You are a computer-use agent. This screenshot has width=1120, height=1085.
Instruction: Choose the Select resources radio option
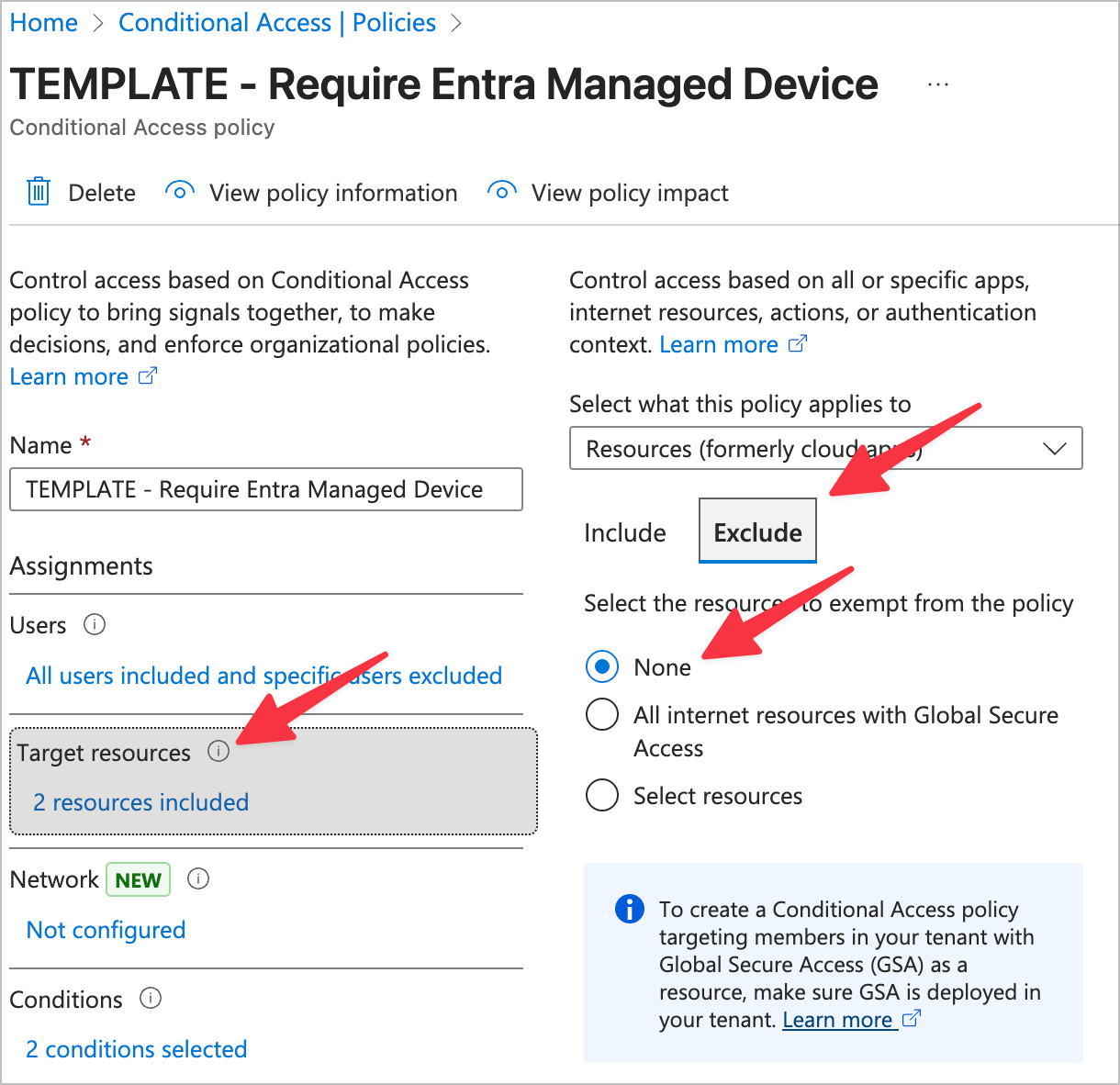[602, 795]
